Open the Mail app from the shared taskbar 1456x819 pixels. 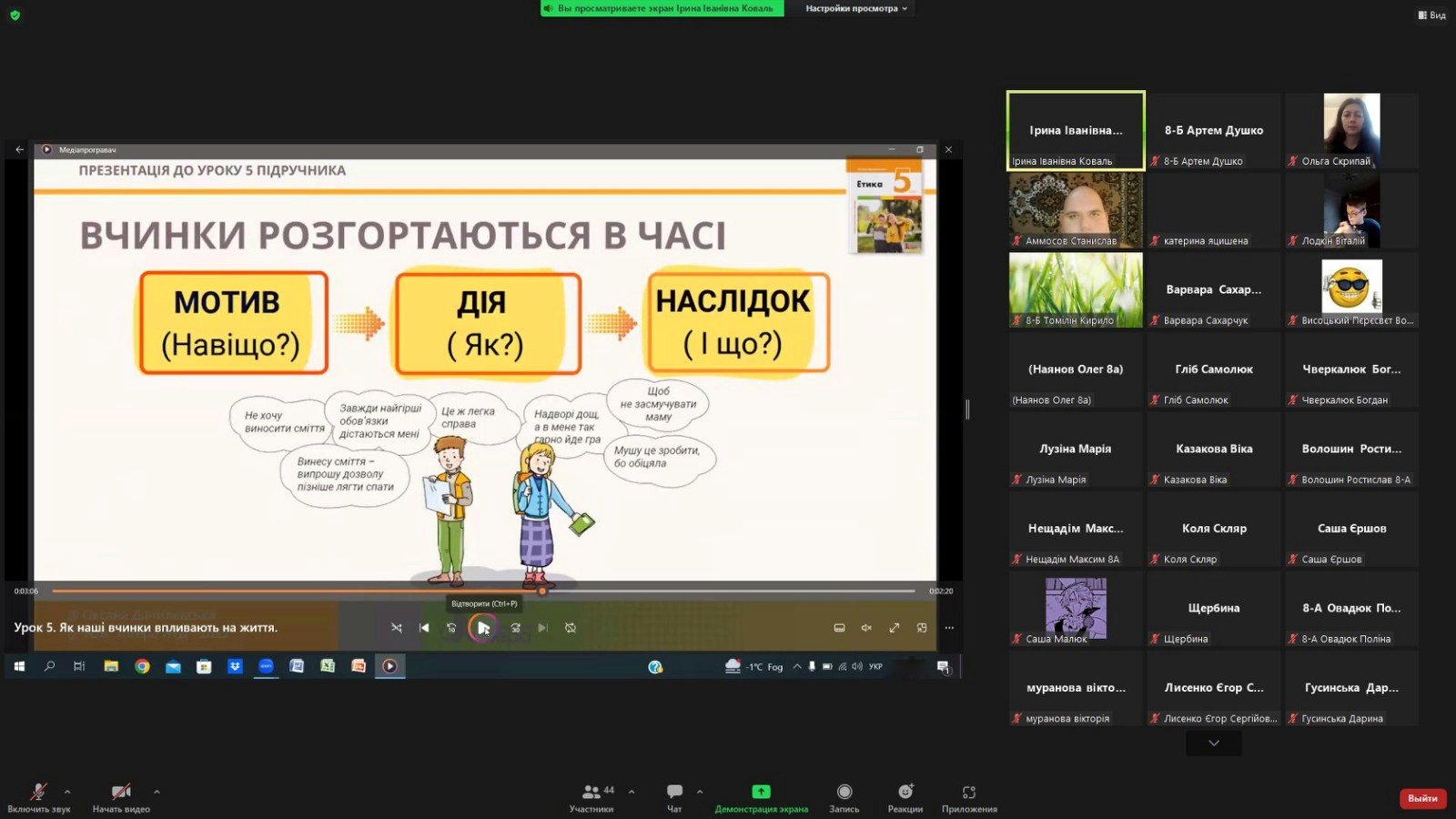[x=173, y=666]
